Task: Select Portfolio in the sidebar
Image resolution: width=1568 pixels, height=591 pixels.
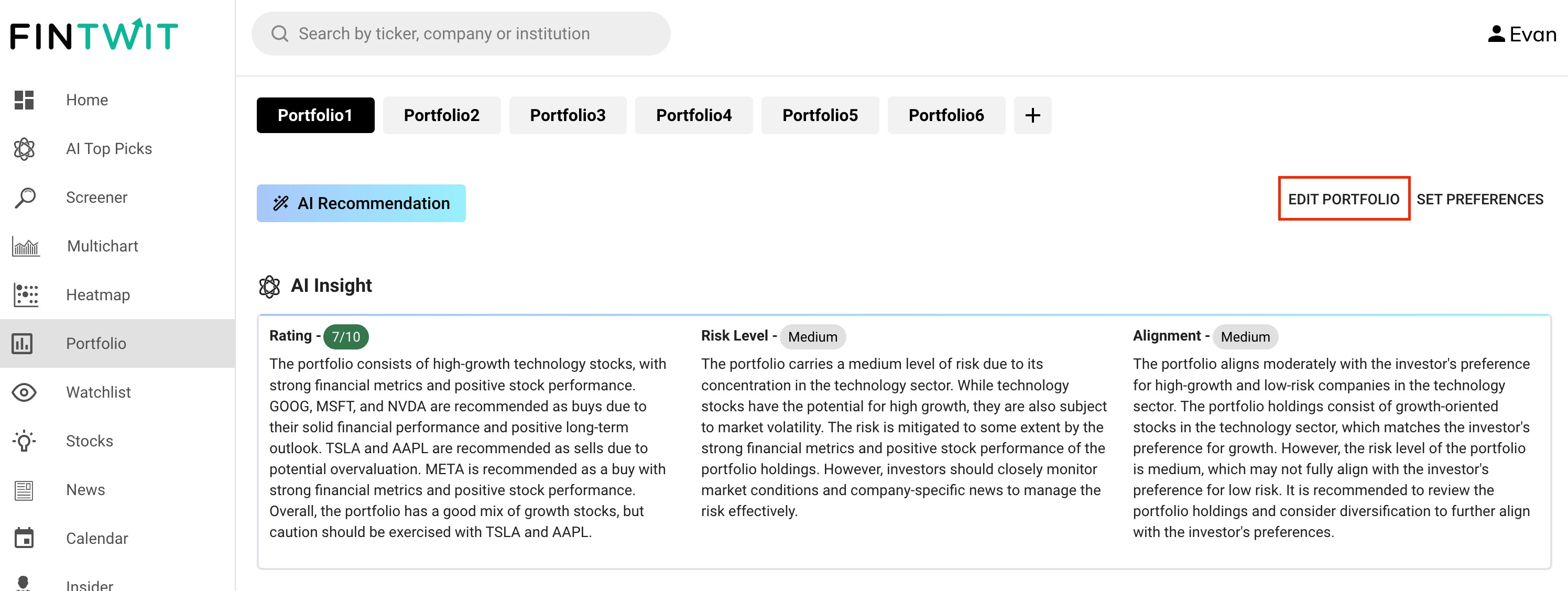Action: (x=117, y=343)
